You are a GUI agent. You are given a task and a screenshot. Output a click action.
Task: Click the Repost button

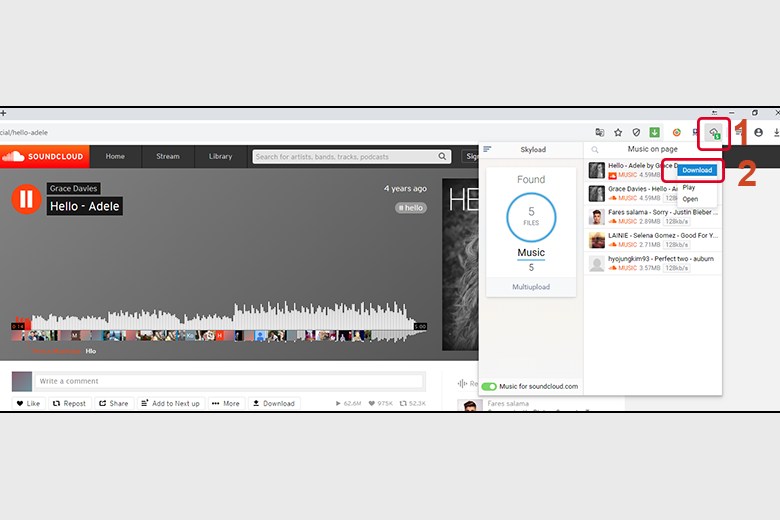[69, 403]
